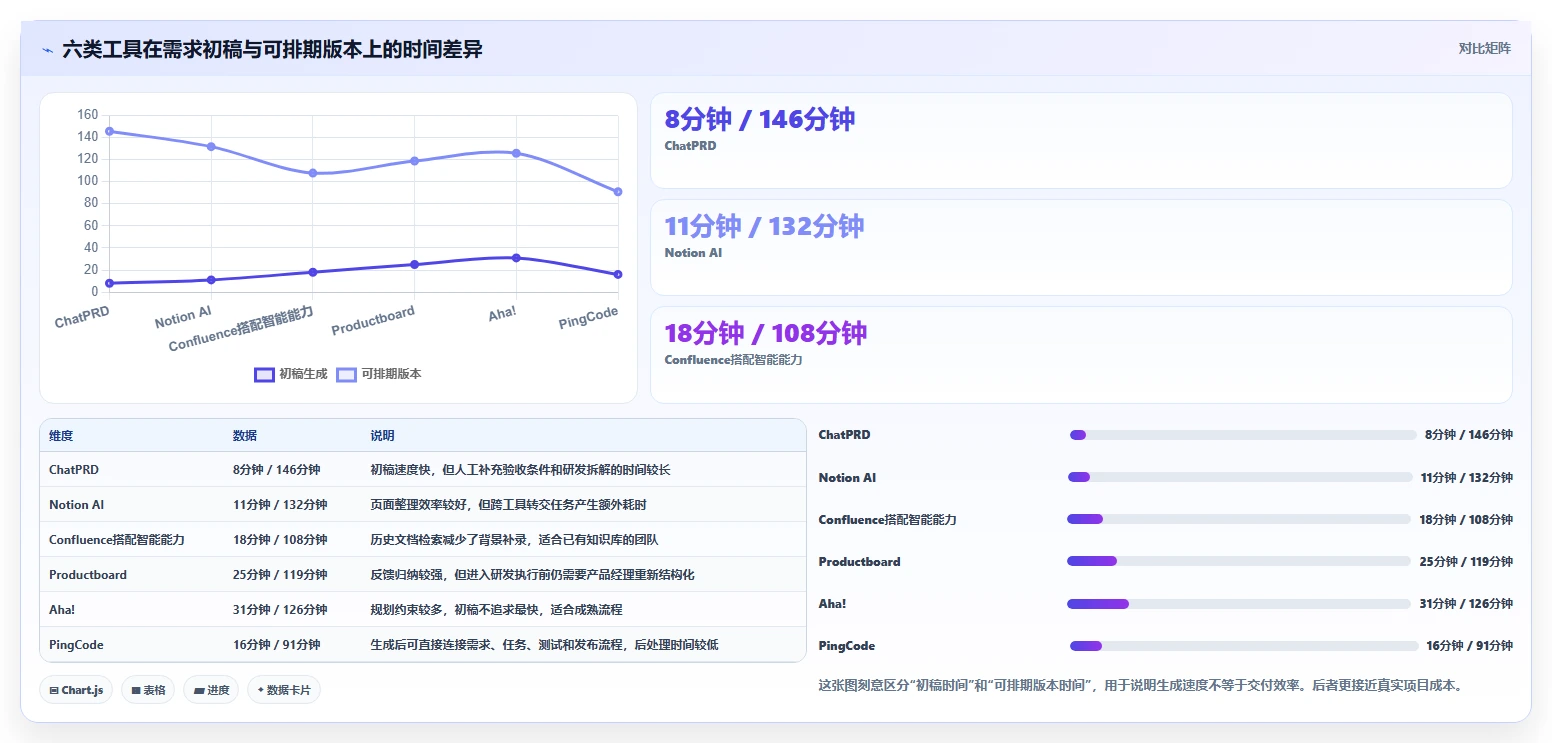Click 11分钟 / 132分钟 value in the progress list
Screen dimensions: 1552x743
point(1466,477)
